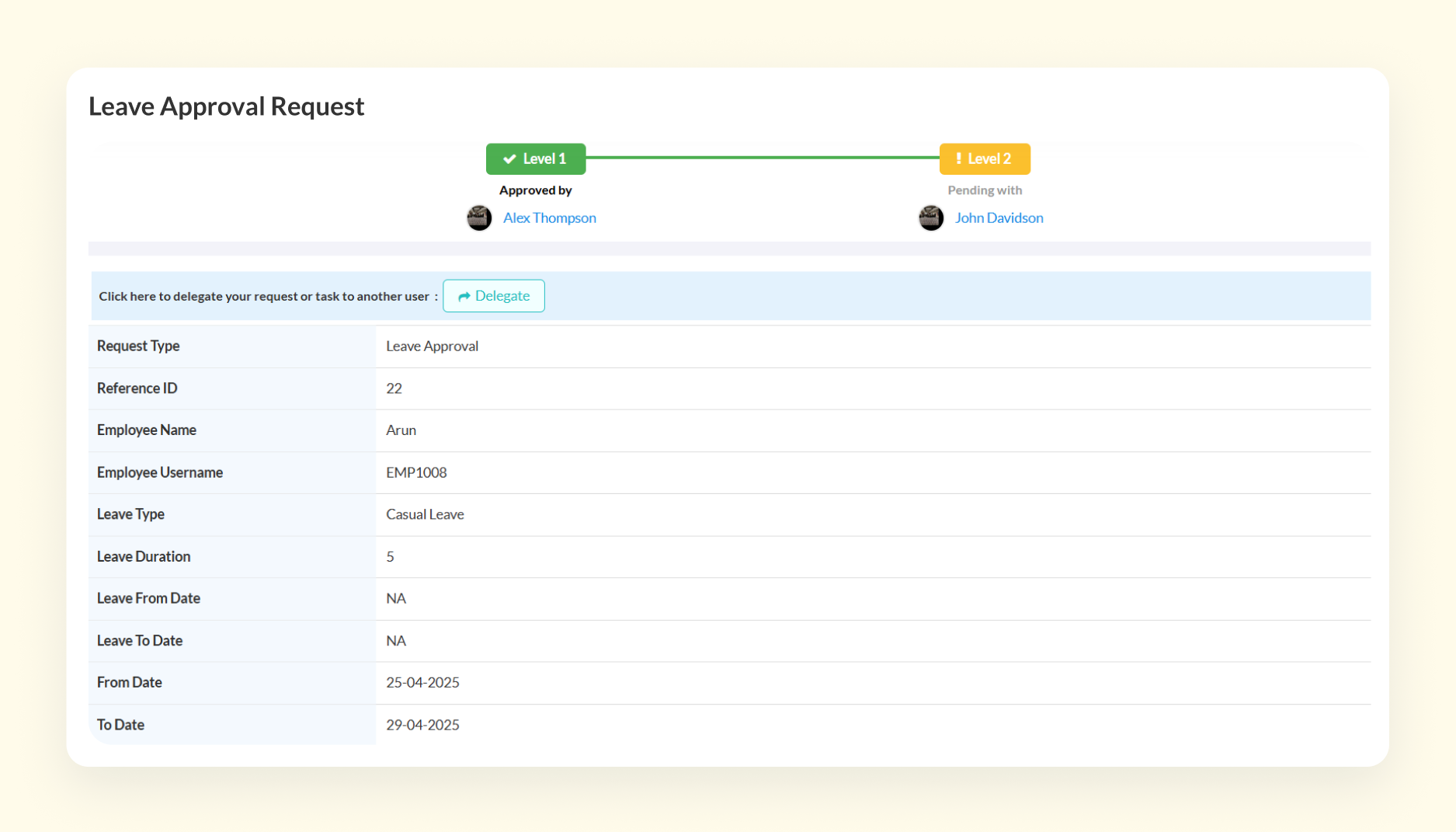This screenshot has height=832, width=1456.
Task: Click the 'Casual Leave' value
Action: point(425,514)
